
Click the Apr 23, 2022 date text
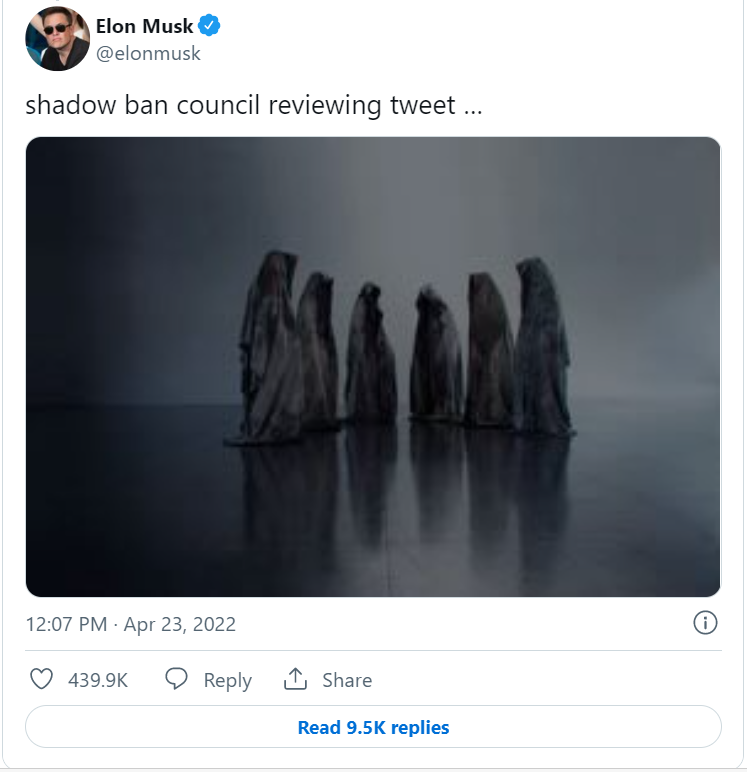180,624
